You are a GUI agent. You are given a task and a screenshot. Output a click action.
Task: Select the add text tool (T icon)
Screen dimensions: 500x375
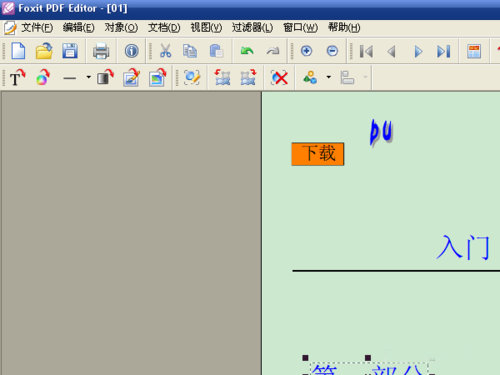17,78
